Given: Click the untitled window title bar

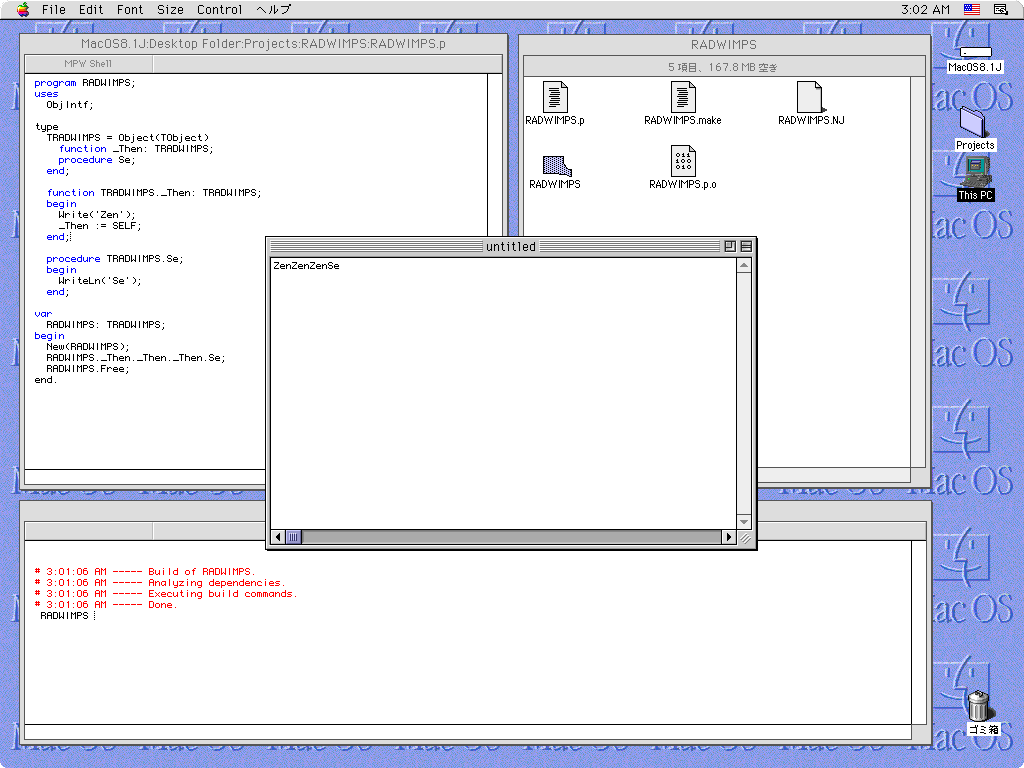Looking at the screenshot, I should tap(511, 246).
